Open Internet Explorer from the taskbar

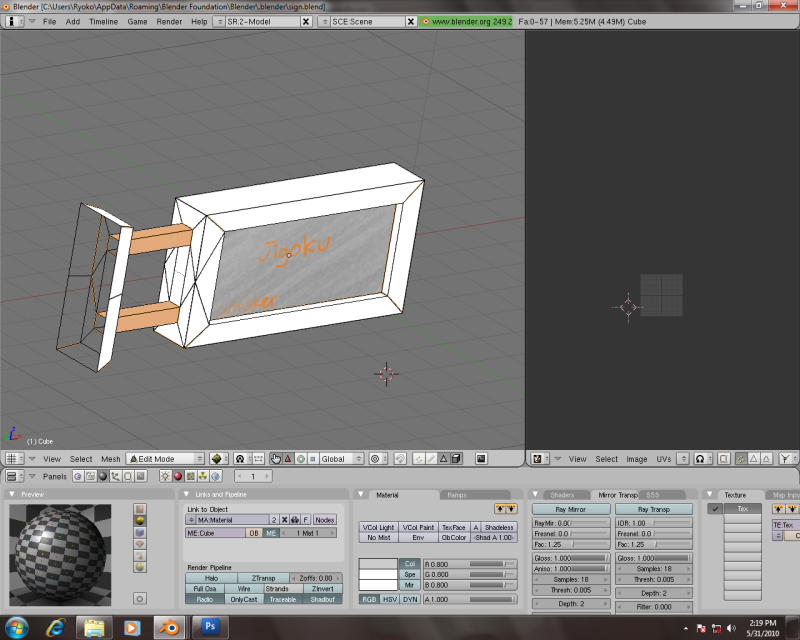tap(55, 627)
